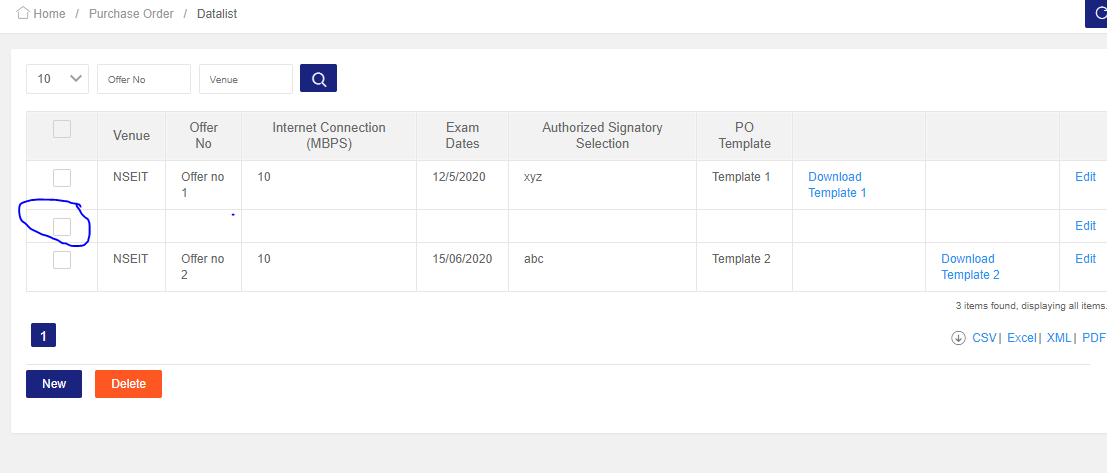Export the list as Excel
The width and height of the screenshot is (1107, 473).
click(1021, 338)
